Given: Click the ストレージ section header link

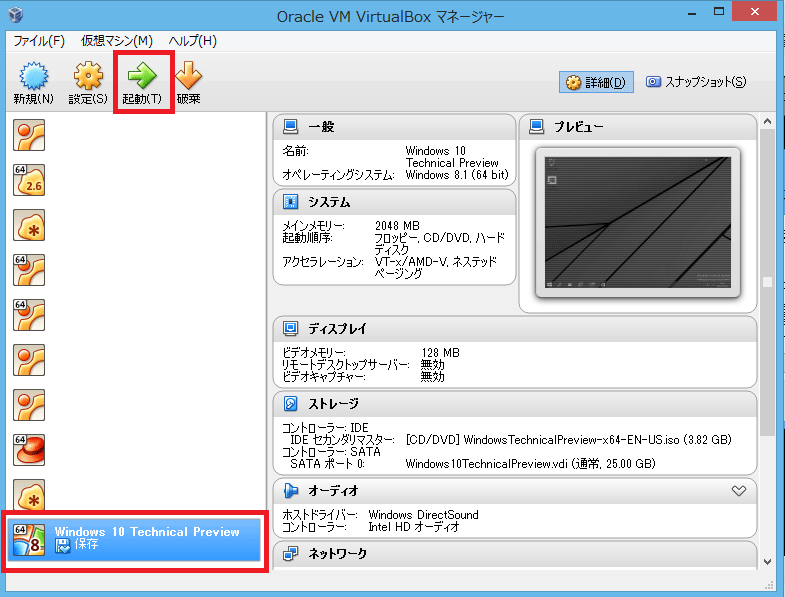Looking at the screenshot, I should (333, 404).
